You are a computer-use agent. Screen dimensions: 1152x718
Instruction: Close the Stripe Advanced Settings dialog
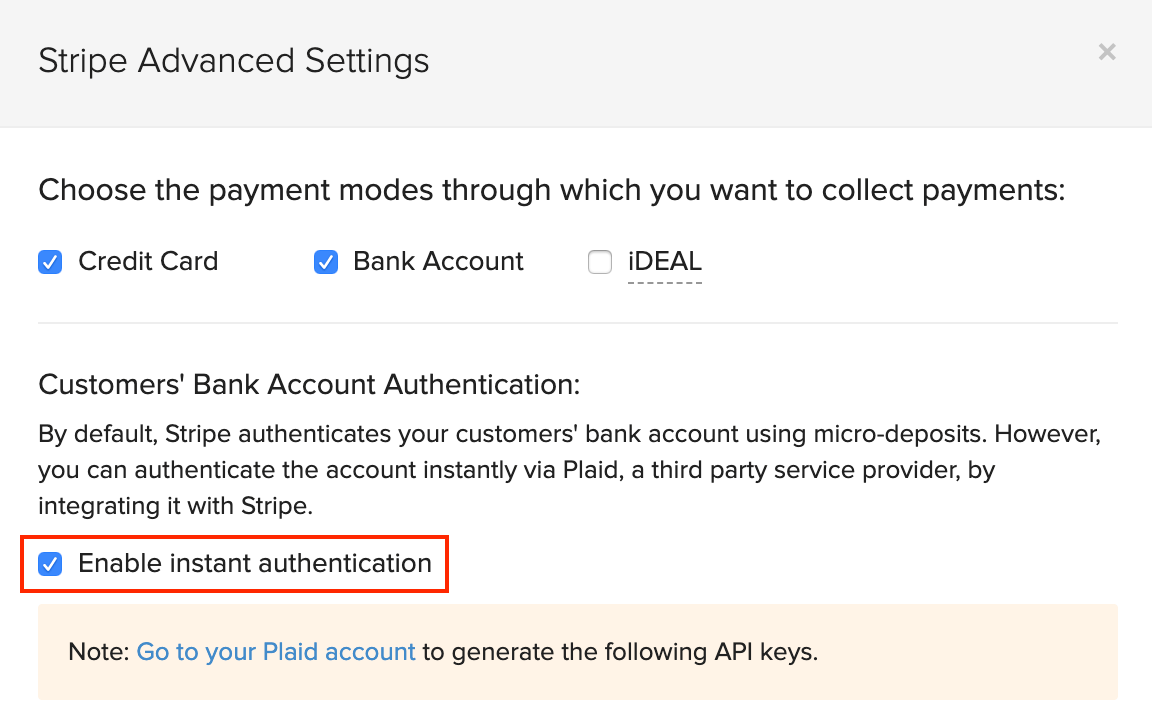1107,52
